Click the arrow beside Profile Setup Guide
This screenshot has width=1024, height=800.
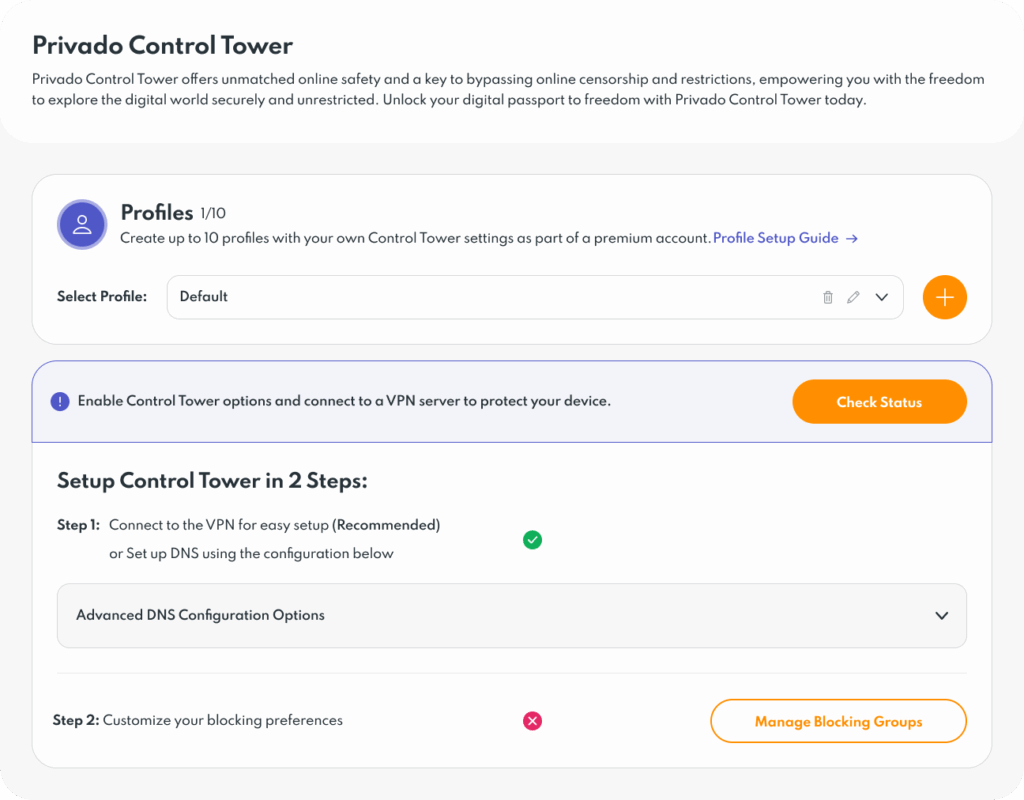pos(851,238)
